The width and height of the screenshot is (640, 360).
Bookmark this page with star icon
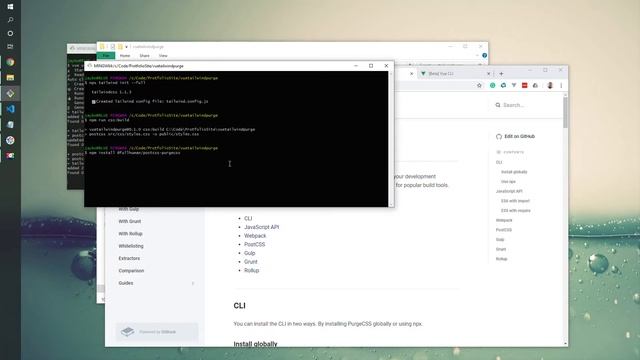(479, 85)
